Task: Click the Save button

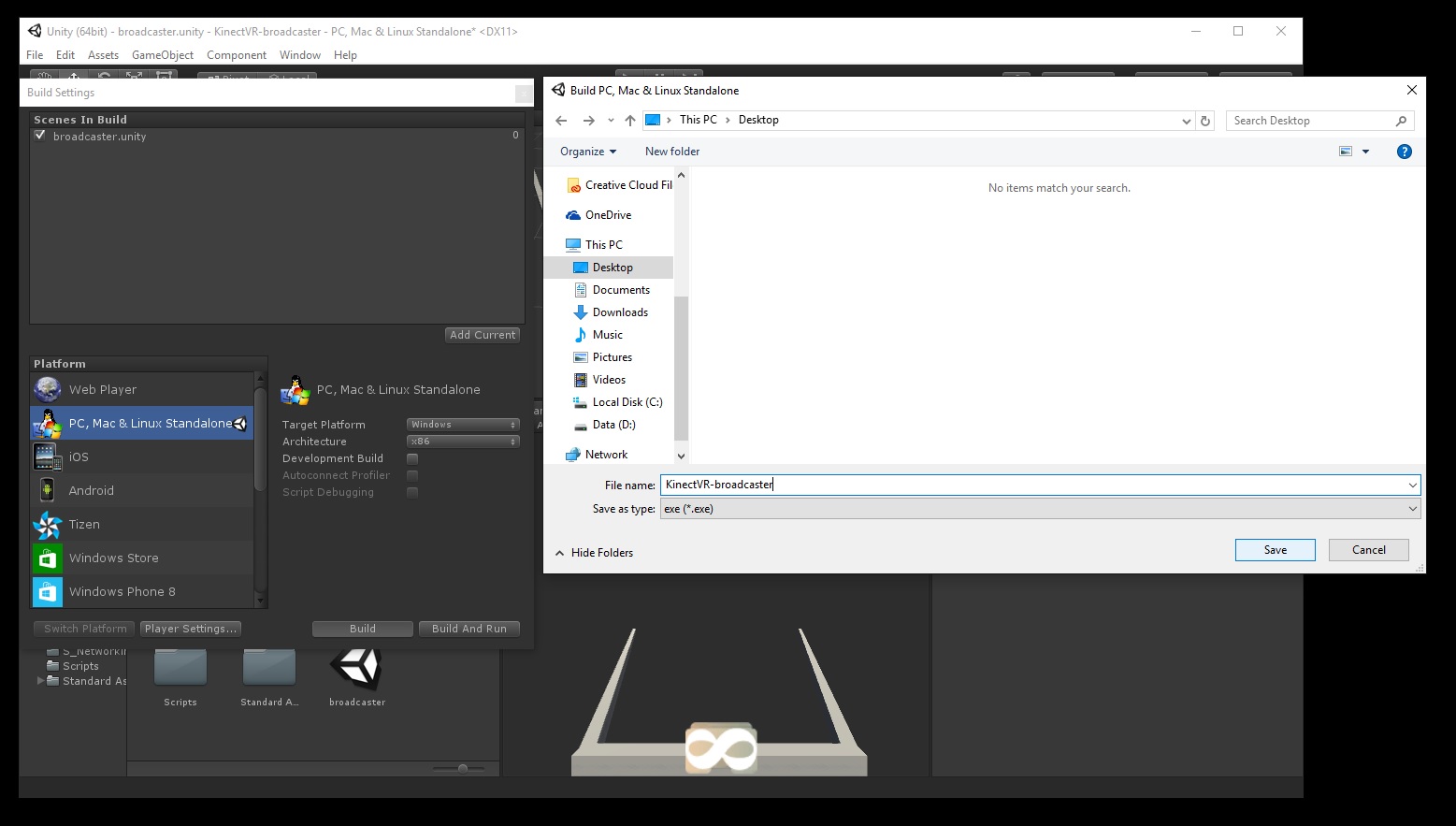Action: click(1275, 550)
